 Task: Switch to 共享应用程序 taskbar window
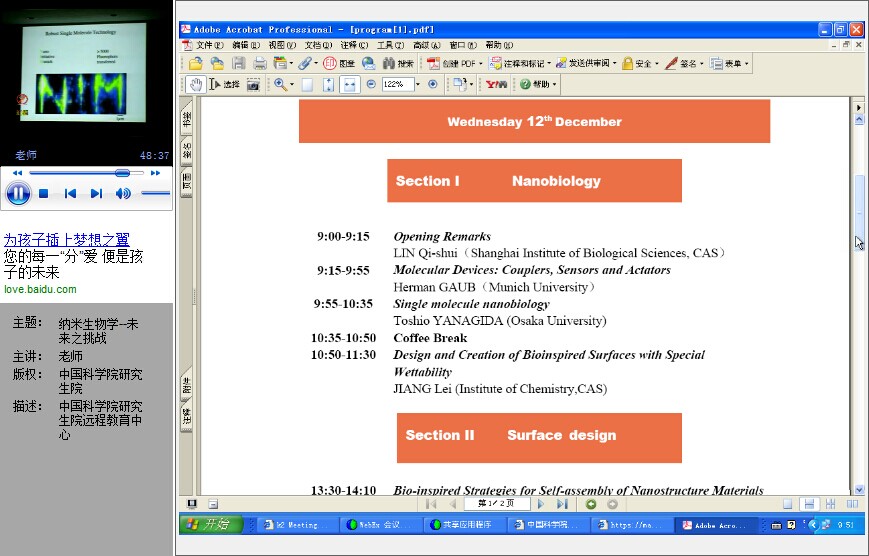tap(464, 524)
